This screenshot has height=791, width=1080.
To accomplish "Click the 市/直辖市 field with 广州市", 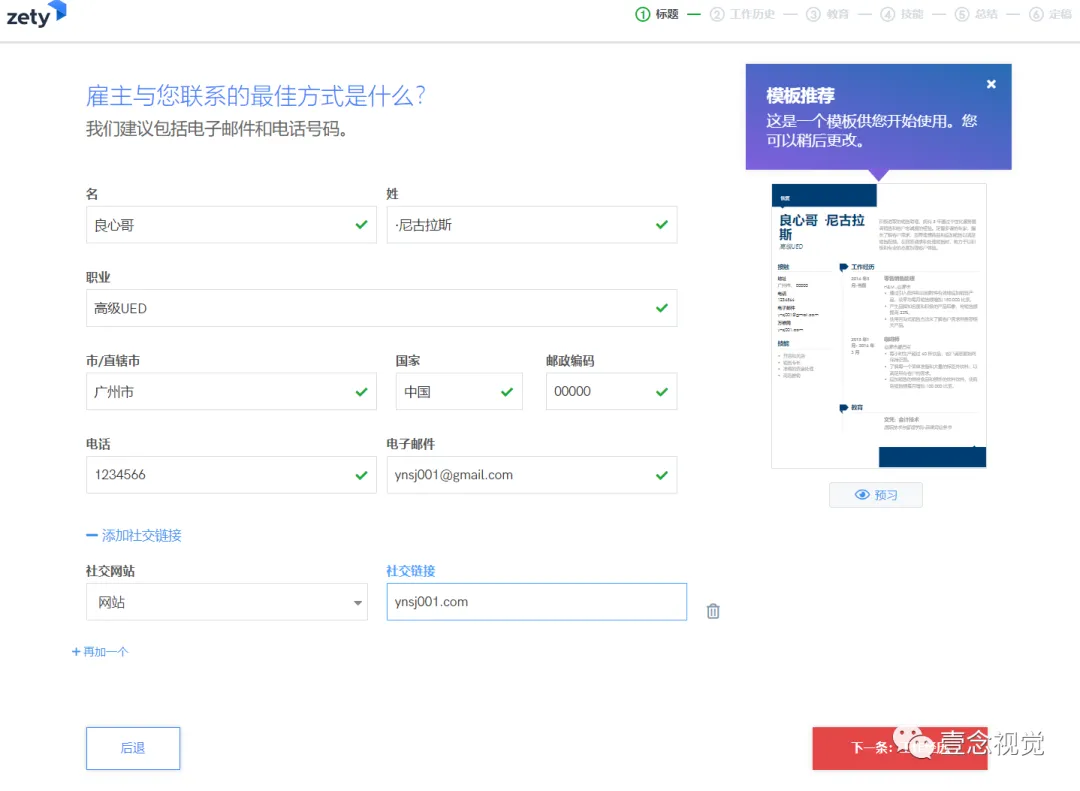I will (x=231, y=391).
